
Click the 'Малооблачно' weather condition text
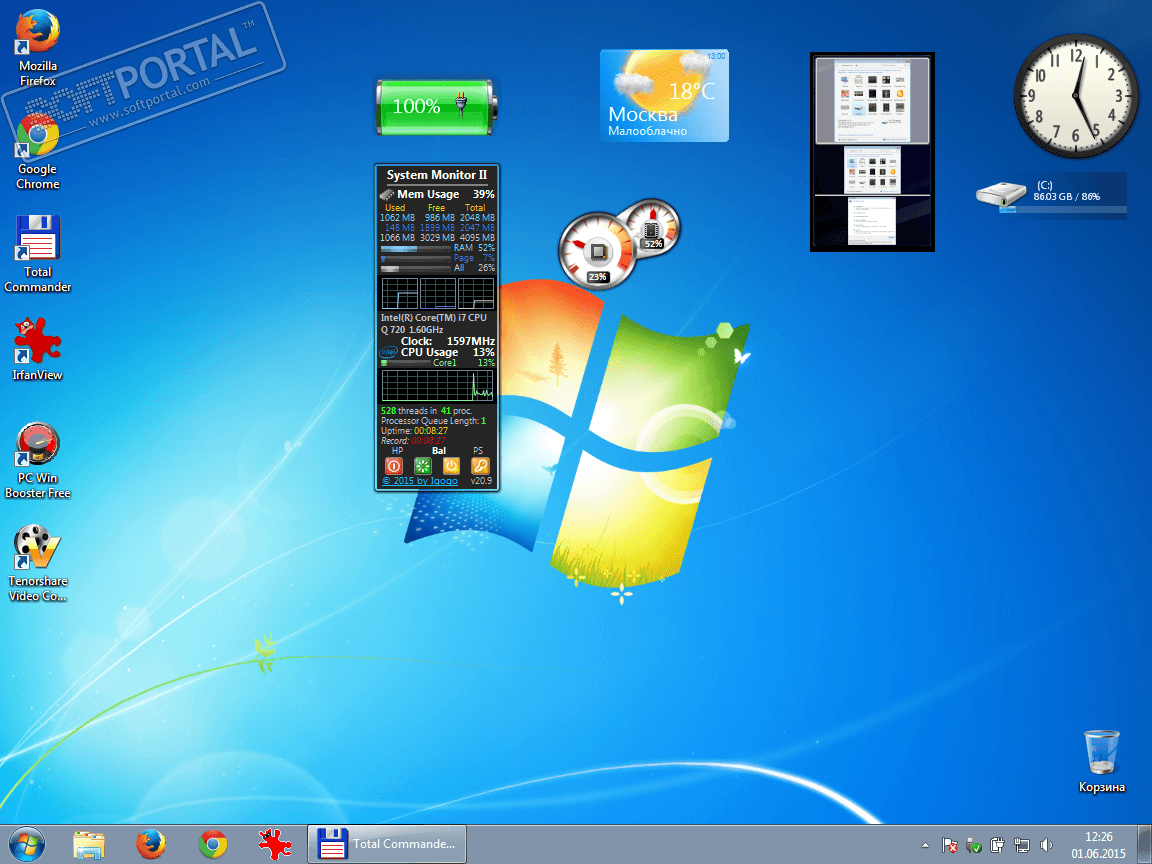click(x=647, y=132)
